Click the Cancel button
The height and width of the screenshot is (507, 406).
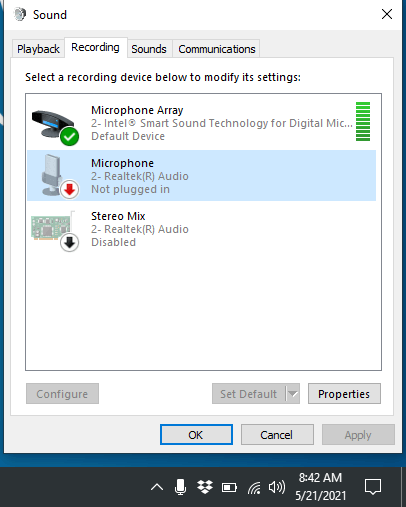point(277,435)
